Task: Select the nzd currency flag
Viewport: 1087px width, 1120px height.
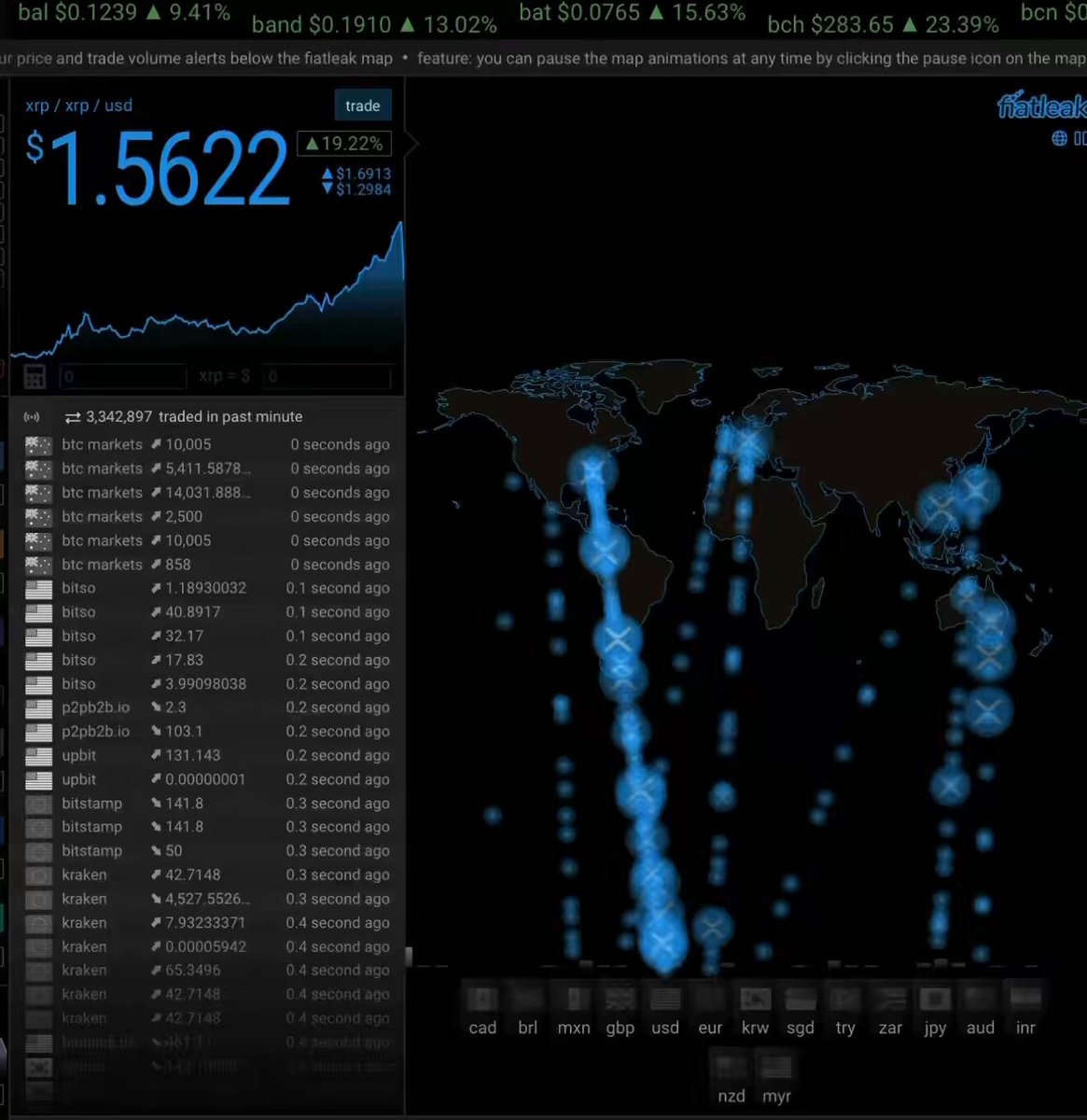Action: tap(732, 1068)
